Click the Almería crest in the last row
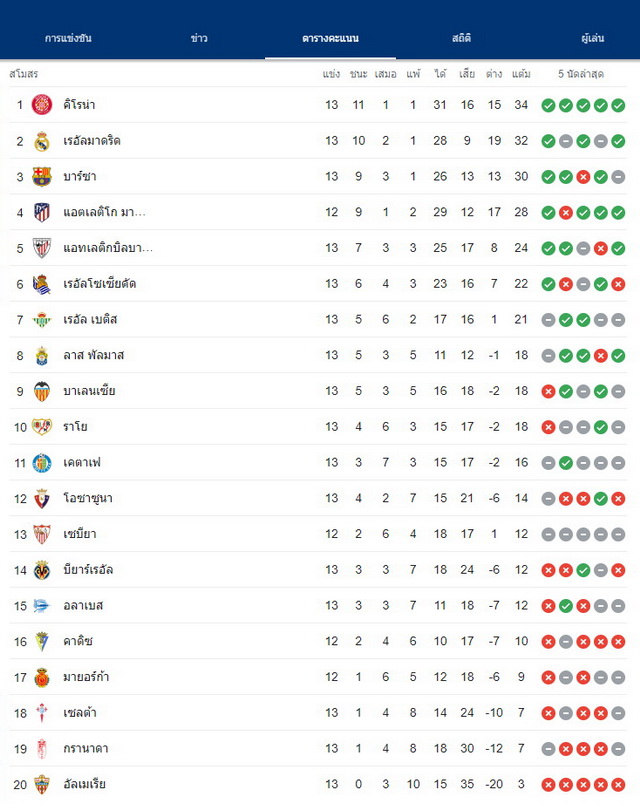640x804 pixels. [x=42, y=785]
